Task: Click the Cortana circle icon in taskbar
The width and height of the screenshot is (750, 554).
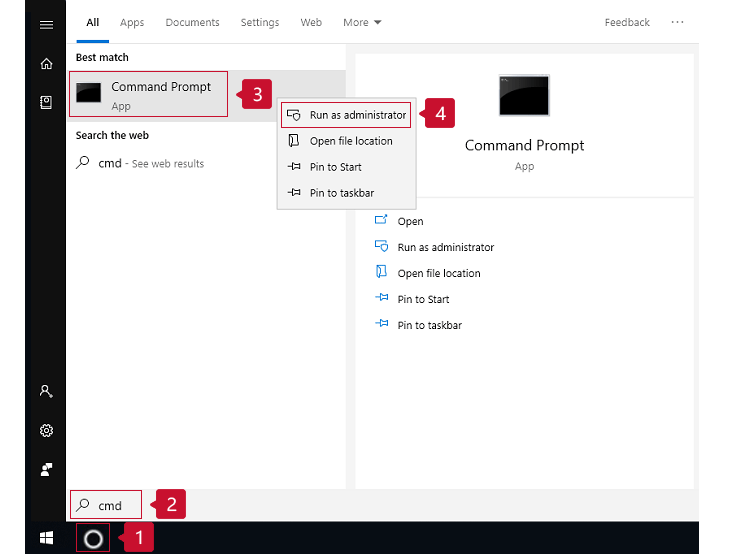Action: coord(93,539)
